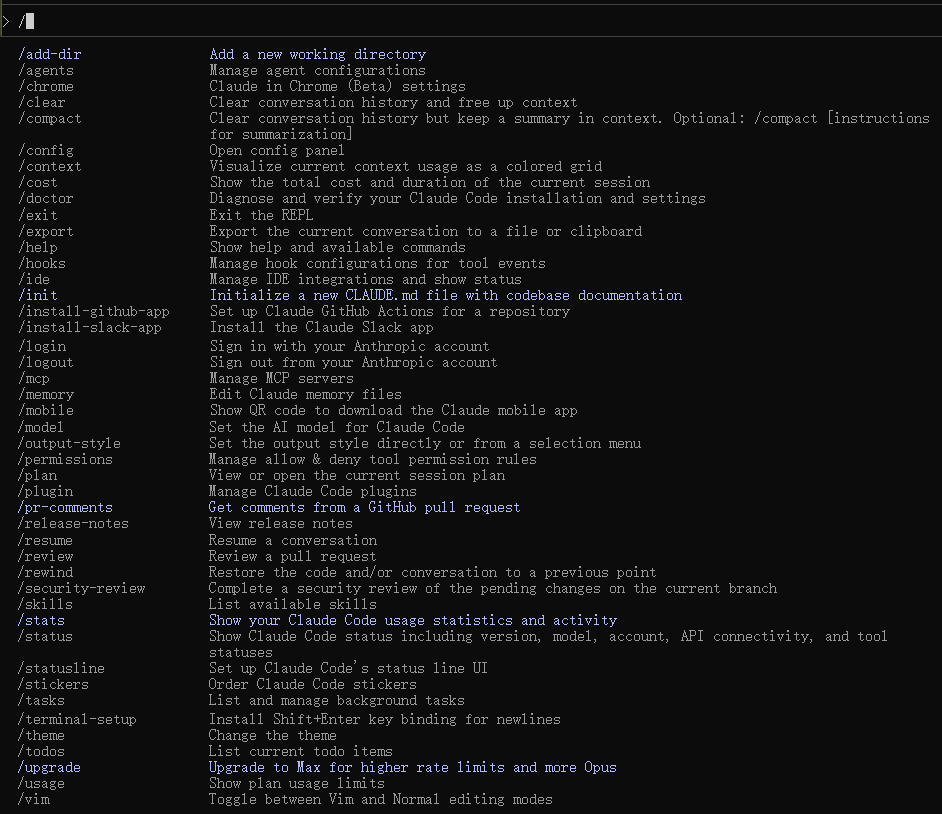Select the /export command
The height and width of the screenshot is (814, 942).
pos(46,231)
